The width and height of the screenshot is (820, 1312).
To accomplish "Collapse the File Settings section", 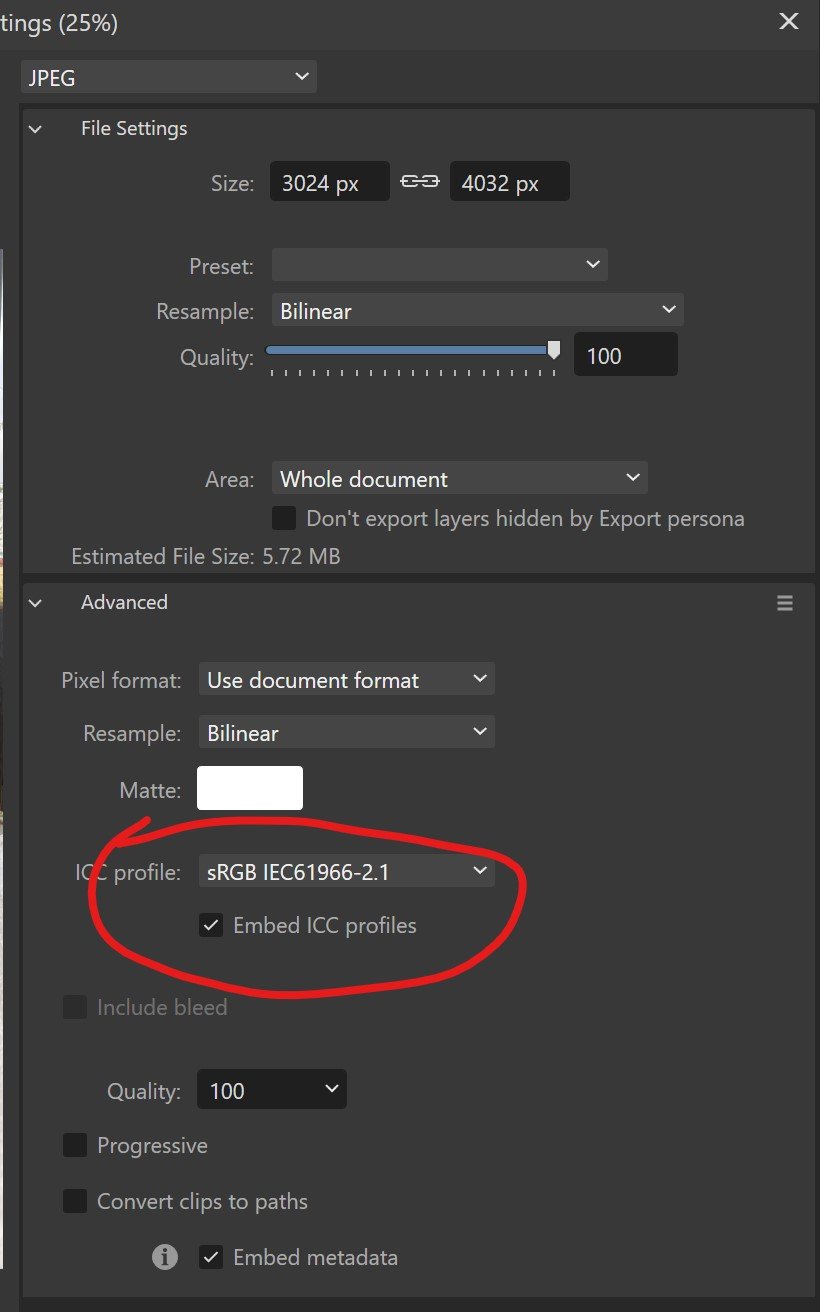I will pyautogui.click(x=36, y=129).
